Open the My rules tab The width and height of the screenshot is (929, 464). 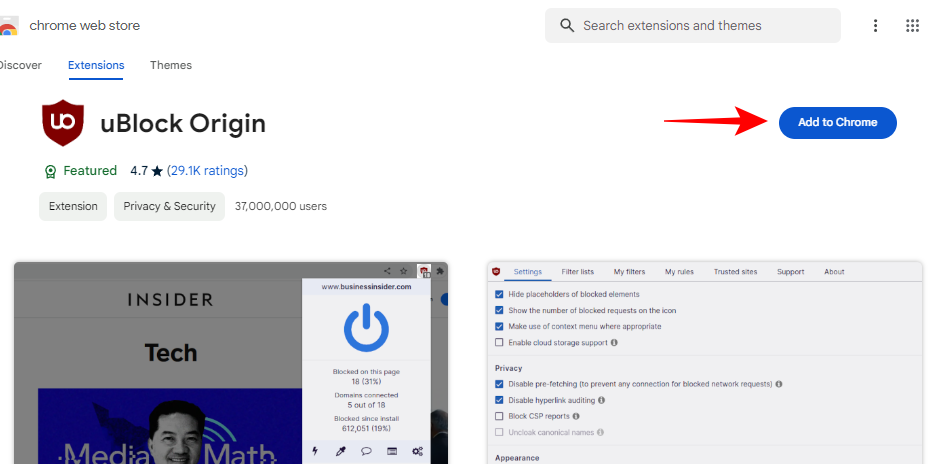(x=679, y=271)
